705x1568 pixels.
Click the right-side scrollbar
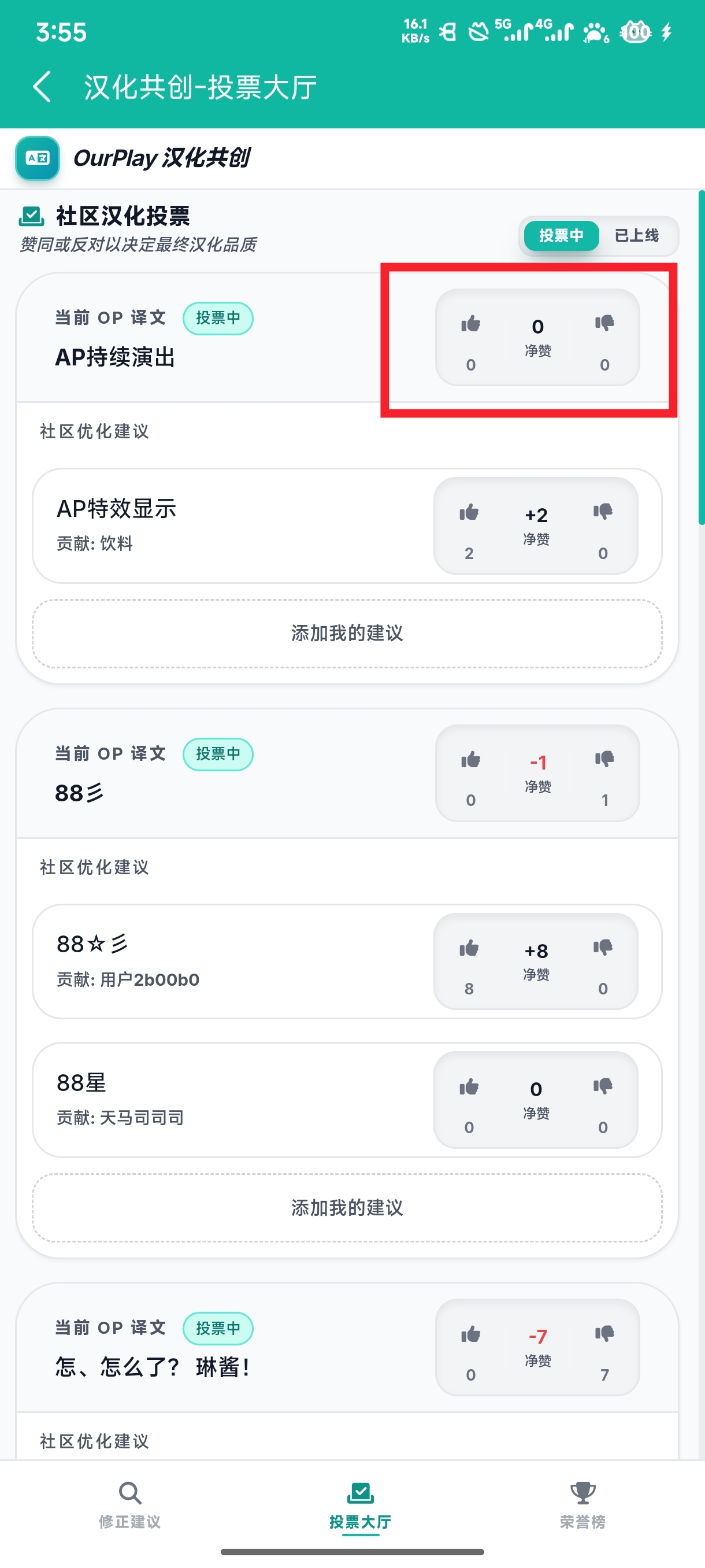701,358
